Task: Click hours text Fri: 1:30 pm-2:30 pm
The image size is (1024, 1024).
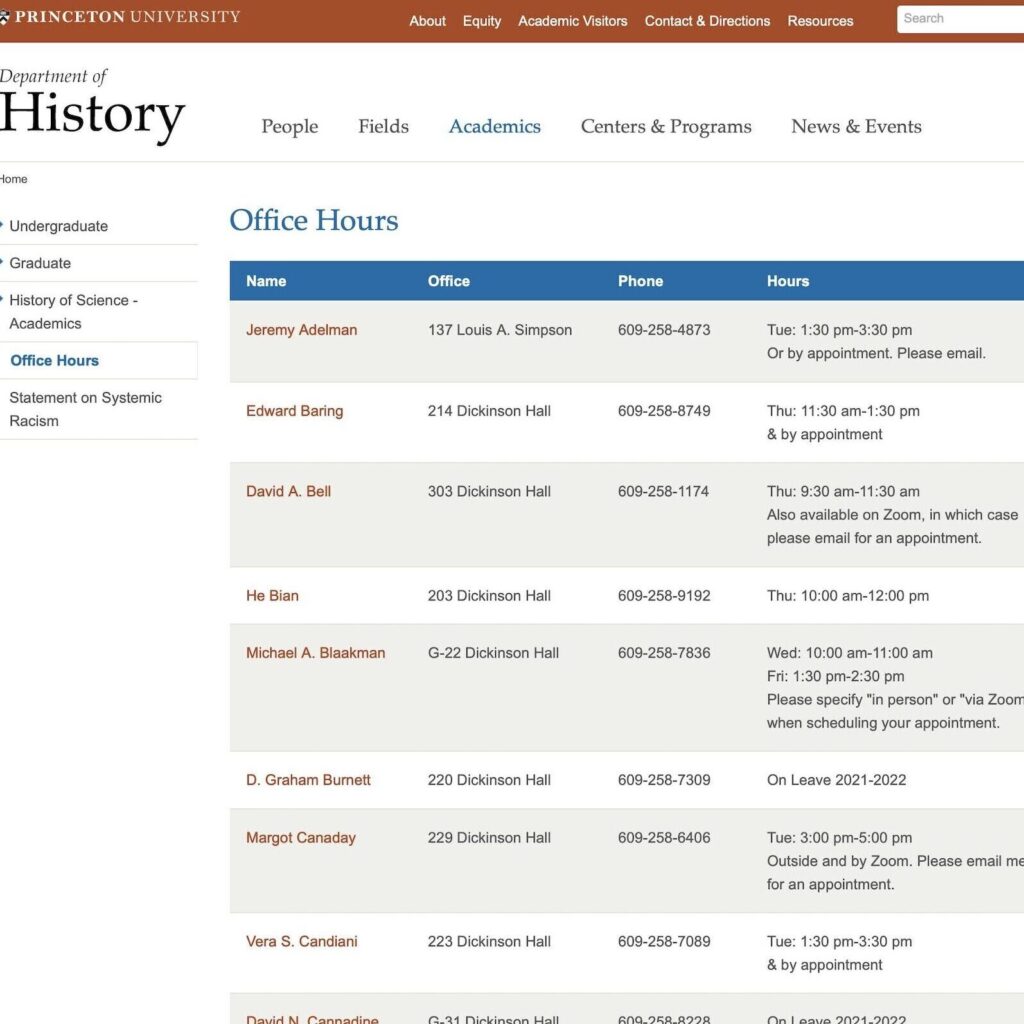Action: coord(835,676)
